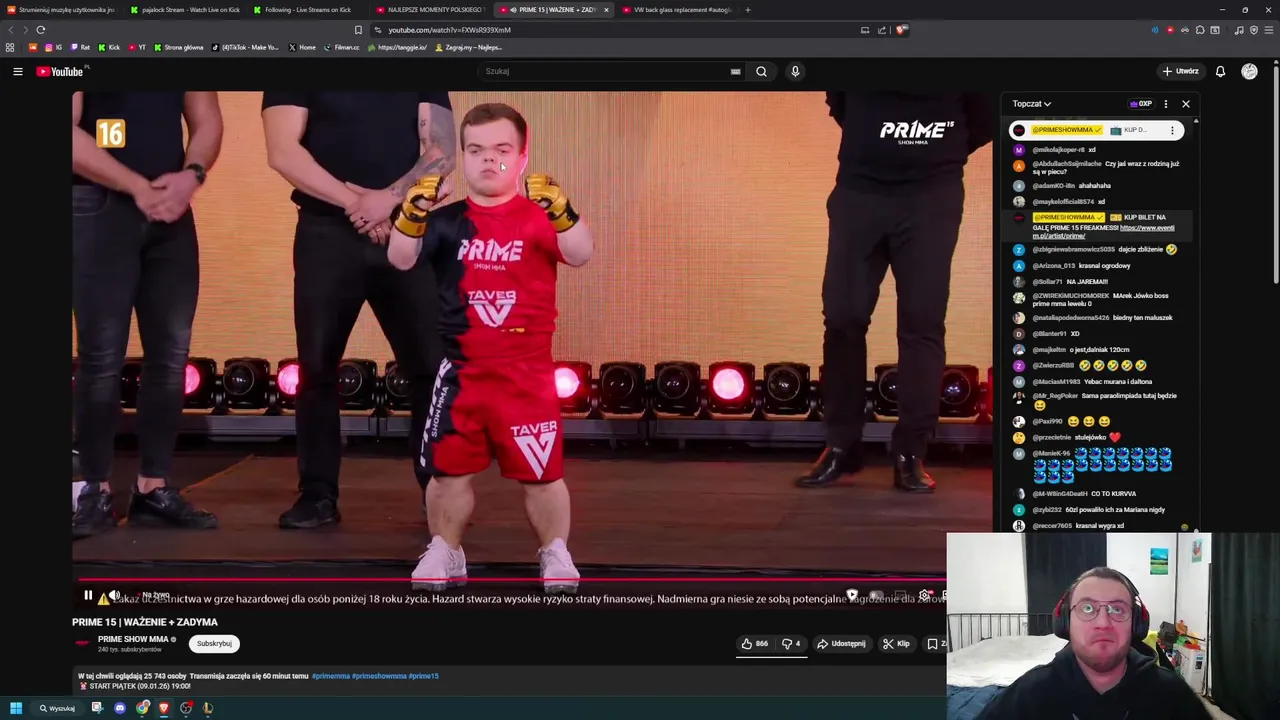The height and width of the screenshot is (720, 1280).
Task: Select chat user @Arizona_013
Action: point(1053,266)
